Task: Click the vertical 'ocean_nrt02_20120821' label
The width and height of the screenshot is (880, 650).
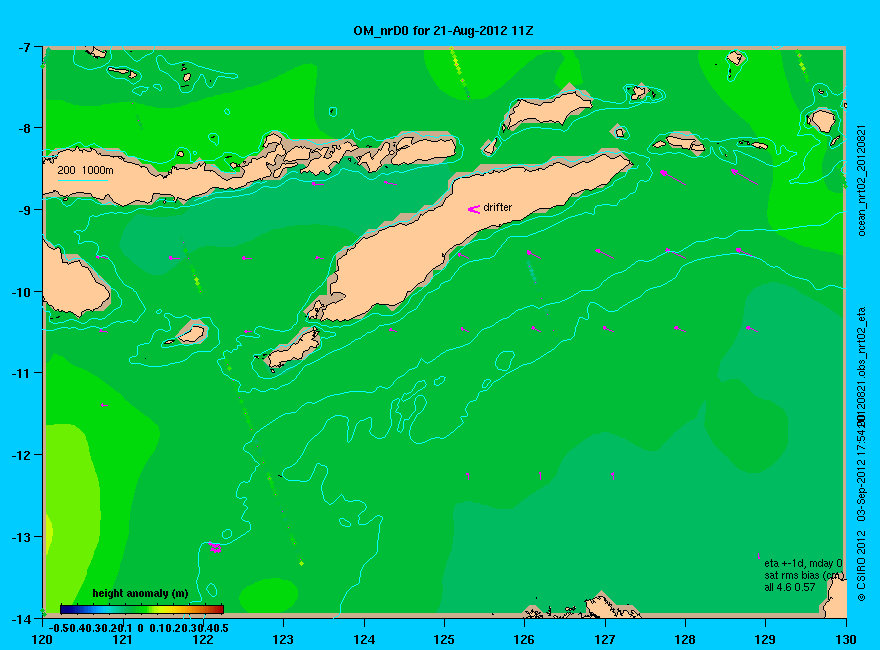Action: (x=863, y=181)
